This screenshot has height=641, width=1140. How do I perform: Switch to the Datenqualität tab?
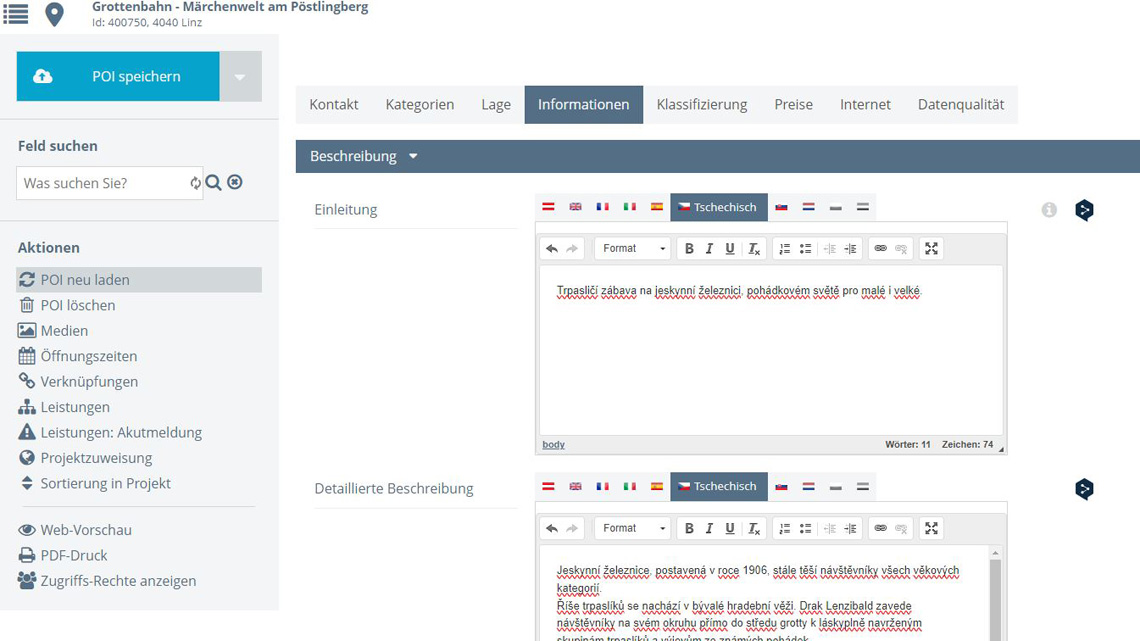coord(960,105)
